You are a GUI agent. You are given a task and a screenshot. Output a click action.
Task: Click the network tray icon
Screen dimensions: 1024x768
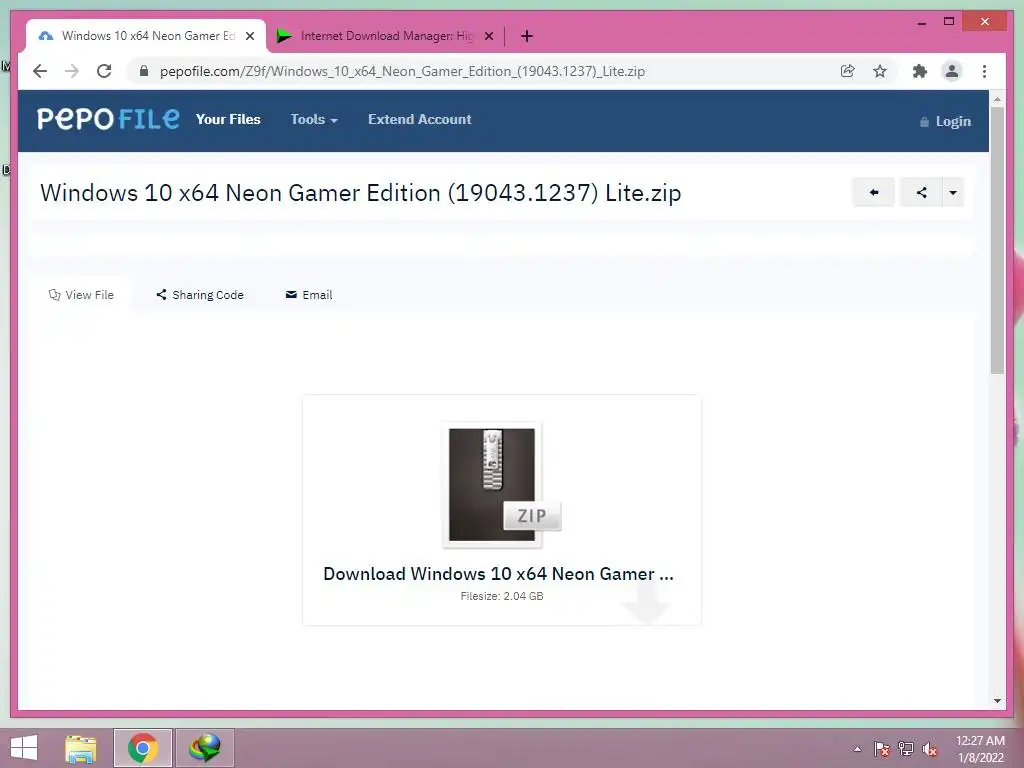click(906, 749)
